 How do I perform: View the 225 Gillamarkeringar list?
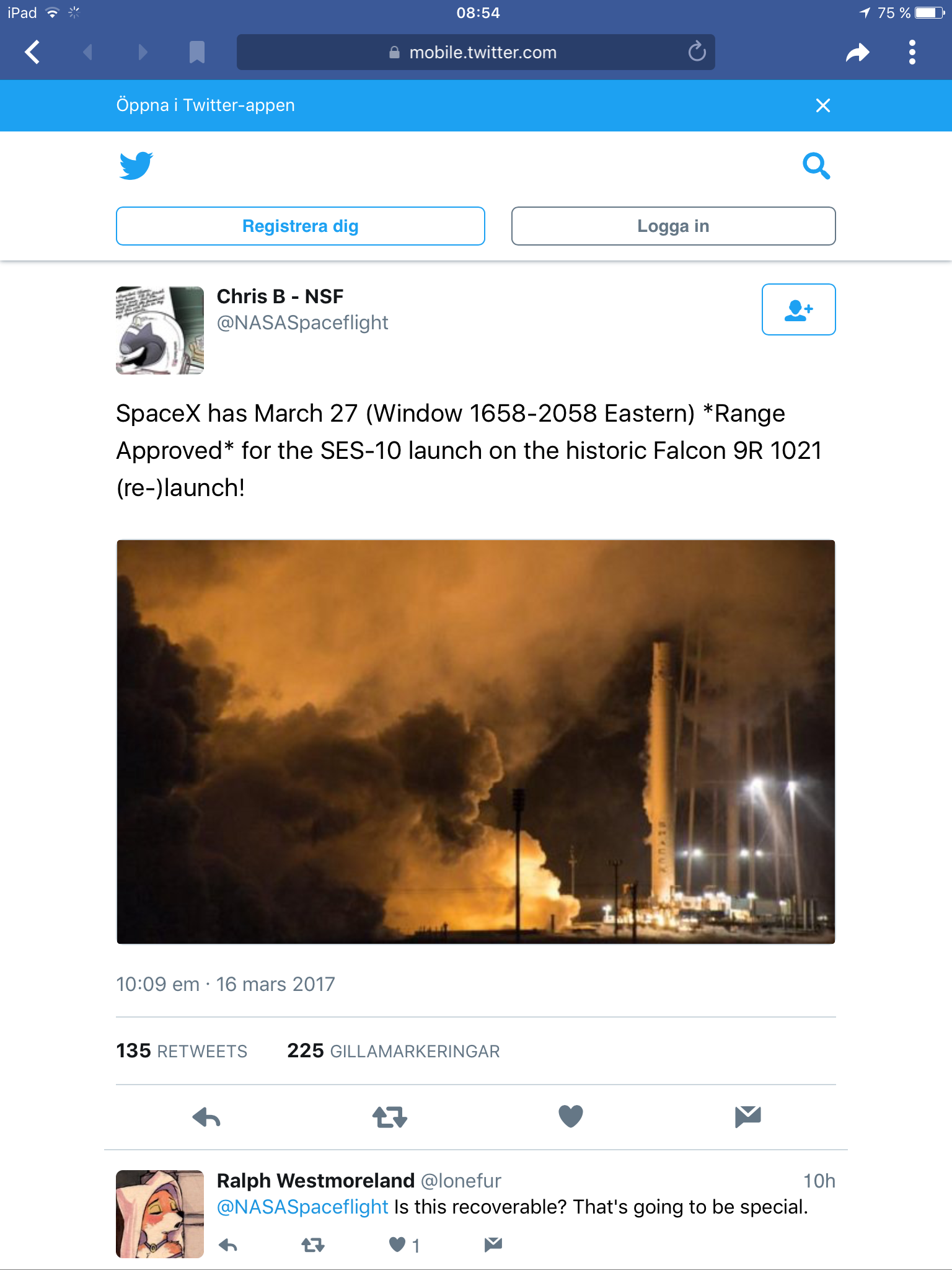(393, 1051)
